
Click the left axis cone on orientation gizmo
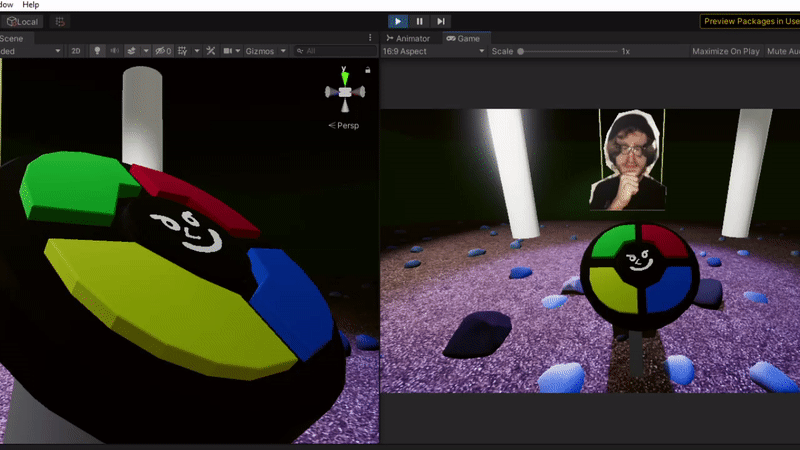(332, 92)
